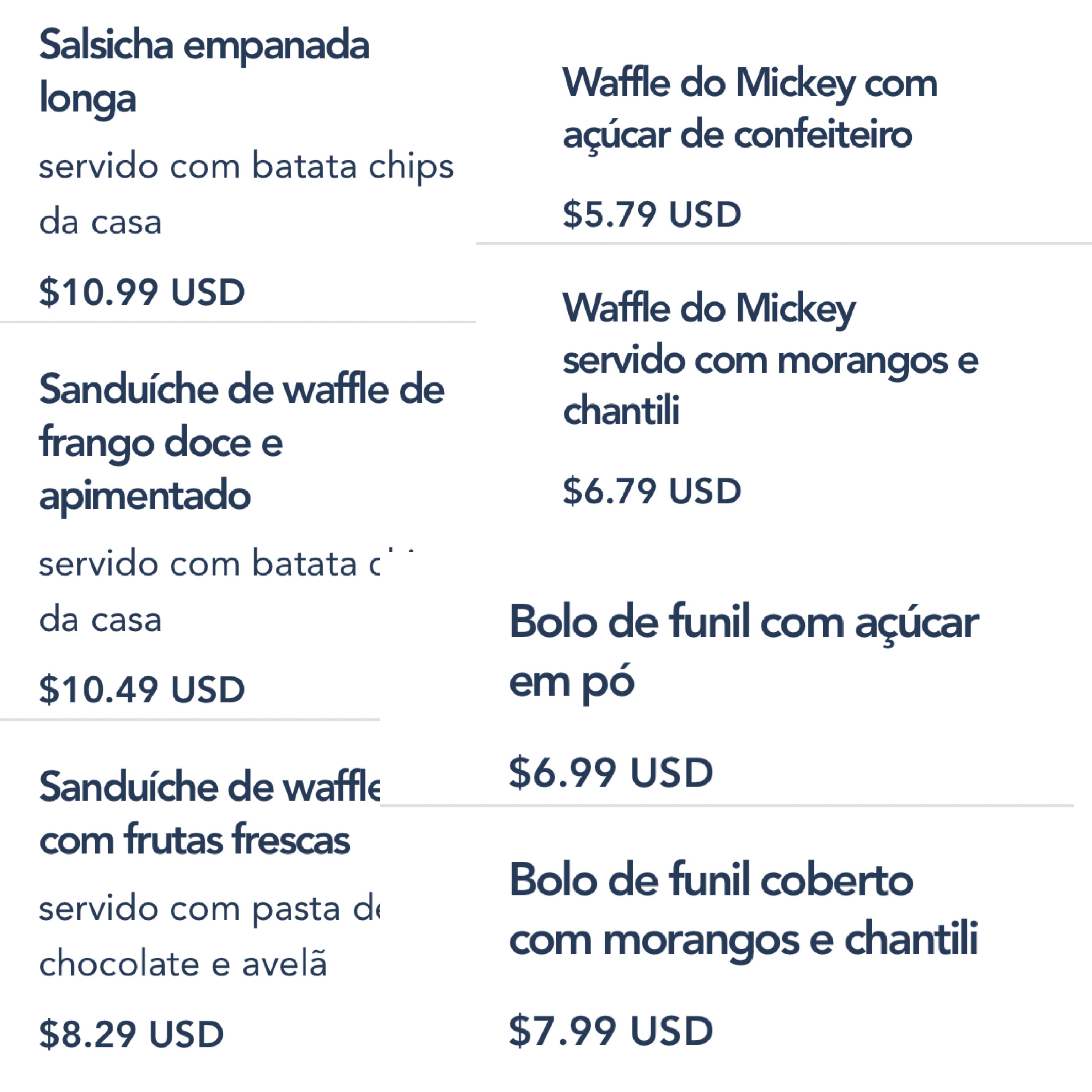Open the Salsicha empanada longa item
1092x1092 pixels.
pos(203,71)
